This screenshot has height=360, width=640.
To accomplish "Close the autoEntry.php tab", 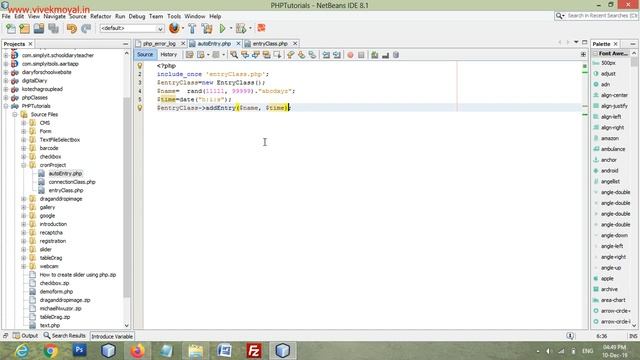I will pos(238,43).
